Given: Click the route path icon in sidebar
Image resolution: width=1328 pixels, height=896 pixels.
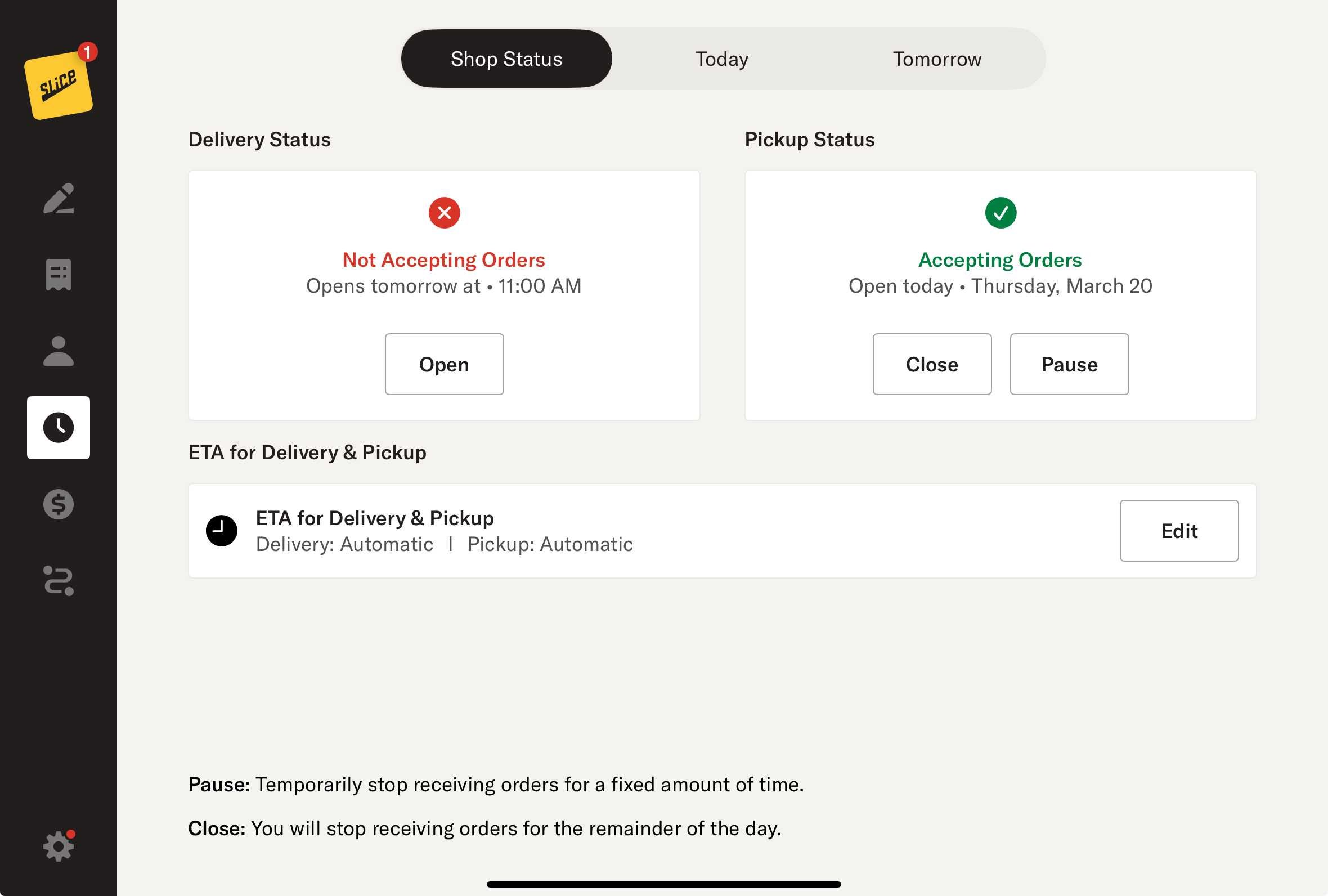Looking at the screenshot, I should click(x=59, y=581).
